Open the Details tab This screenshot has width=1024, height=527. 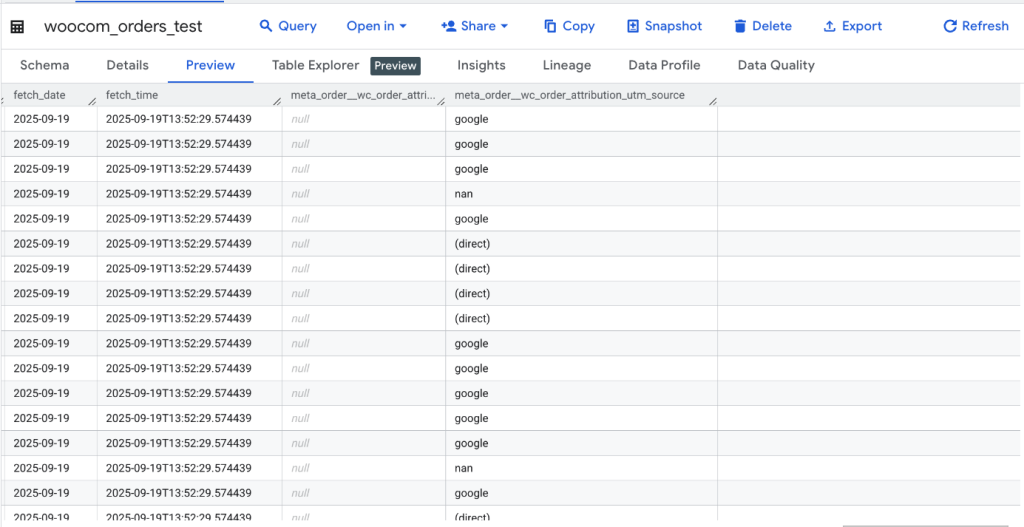127,65
